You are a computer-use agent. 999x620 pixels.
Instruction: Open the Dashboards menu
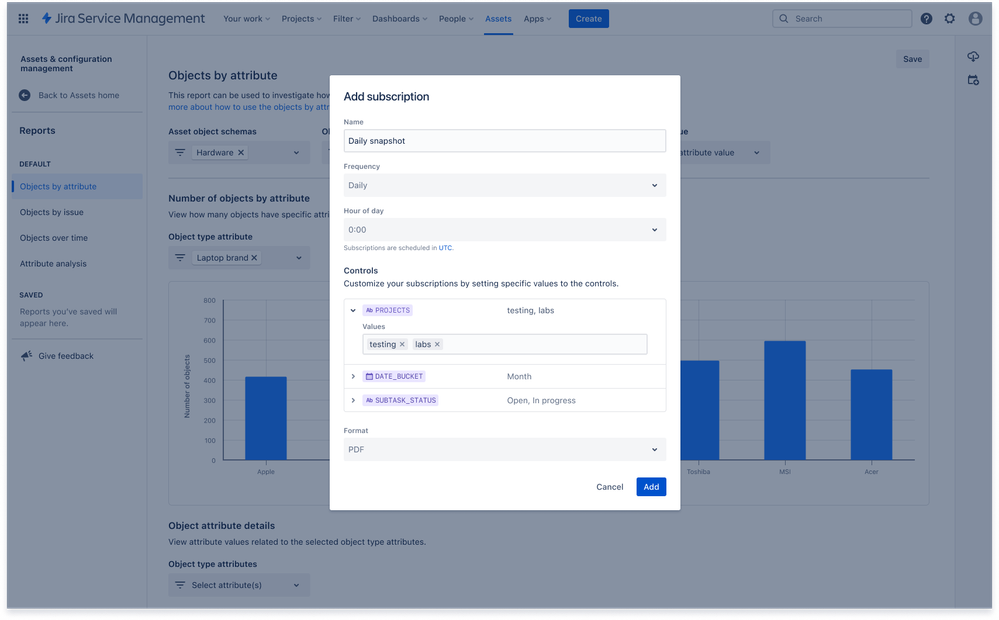pos(399,18)
